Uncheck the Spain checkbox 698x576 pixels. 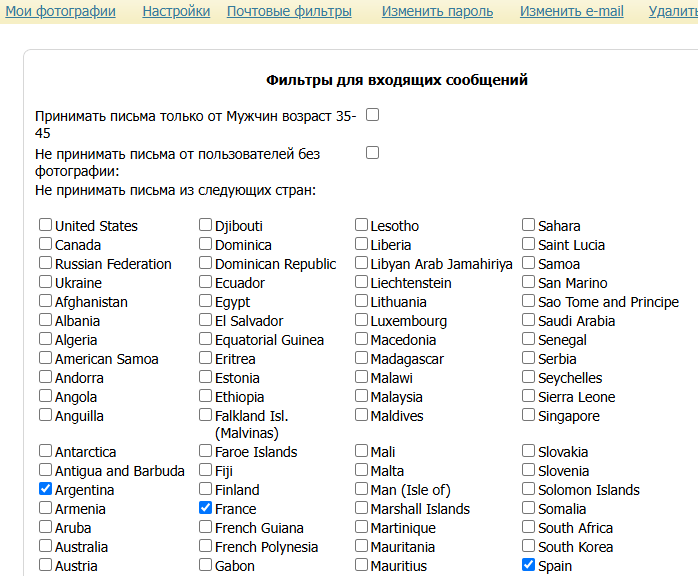(529, 566)
